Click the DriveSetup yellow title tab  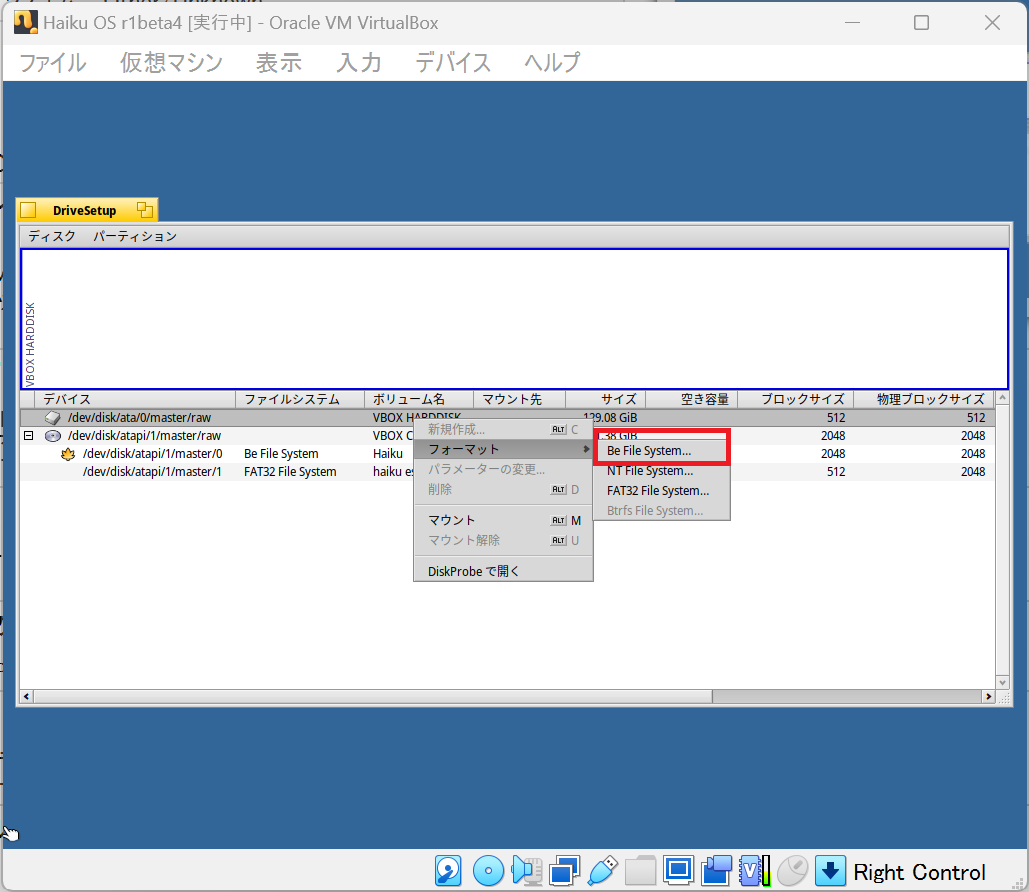click(x=87, y=210)
